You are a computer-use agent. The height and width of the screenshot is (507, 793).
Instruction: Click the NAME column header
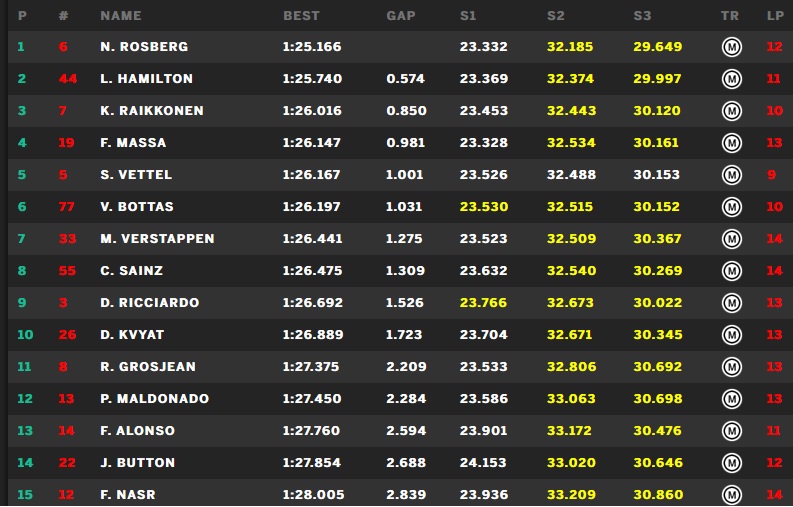[121, 16]
